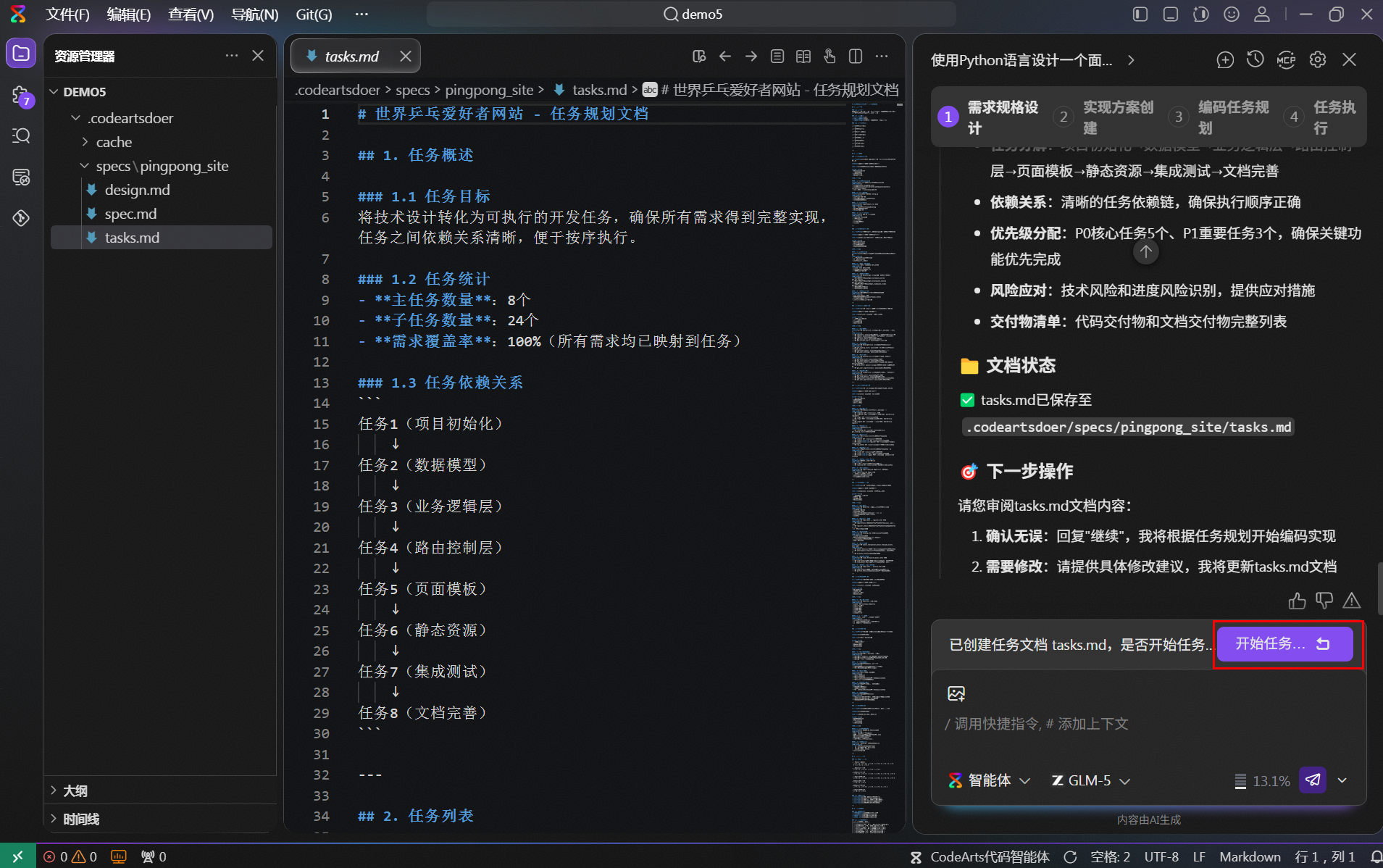The image size is (1383, 868).
Task: Give the response a thumbs up
Action: point(1298,601)
